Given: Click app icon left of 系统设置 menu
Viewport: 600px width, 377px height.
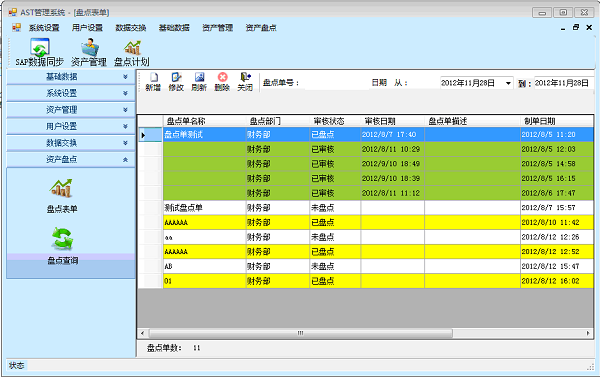Looking at the screenshot, I should pos(16,28).
